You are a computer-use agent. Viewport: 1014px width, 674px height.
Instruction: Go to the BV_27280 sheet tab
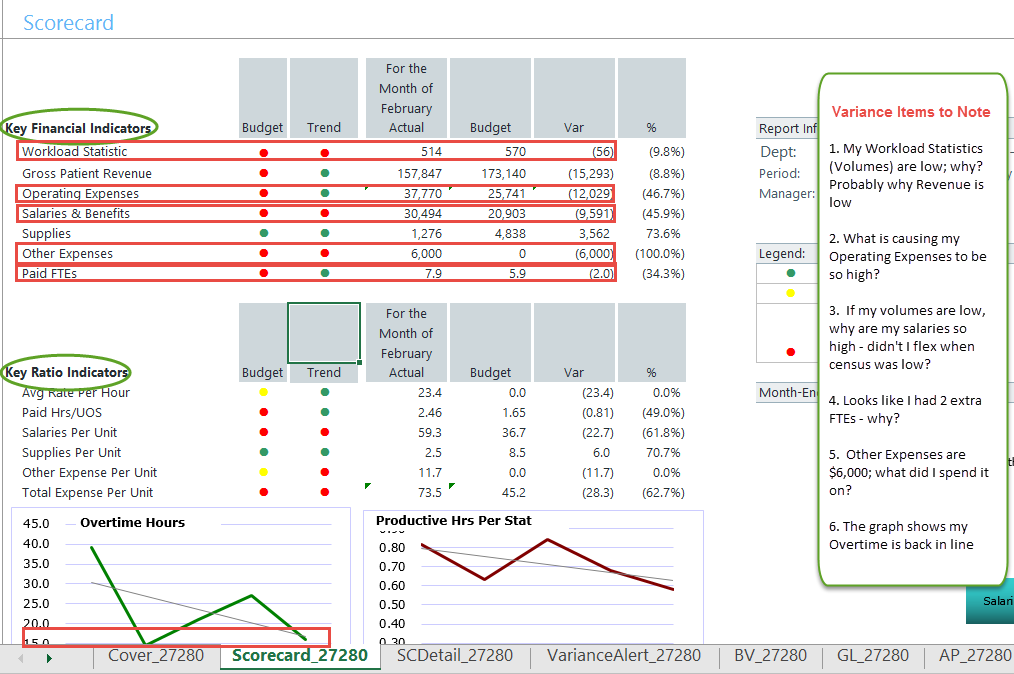[x=770, y=656]
